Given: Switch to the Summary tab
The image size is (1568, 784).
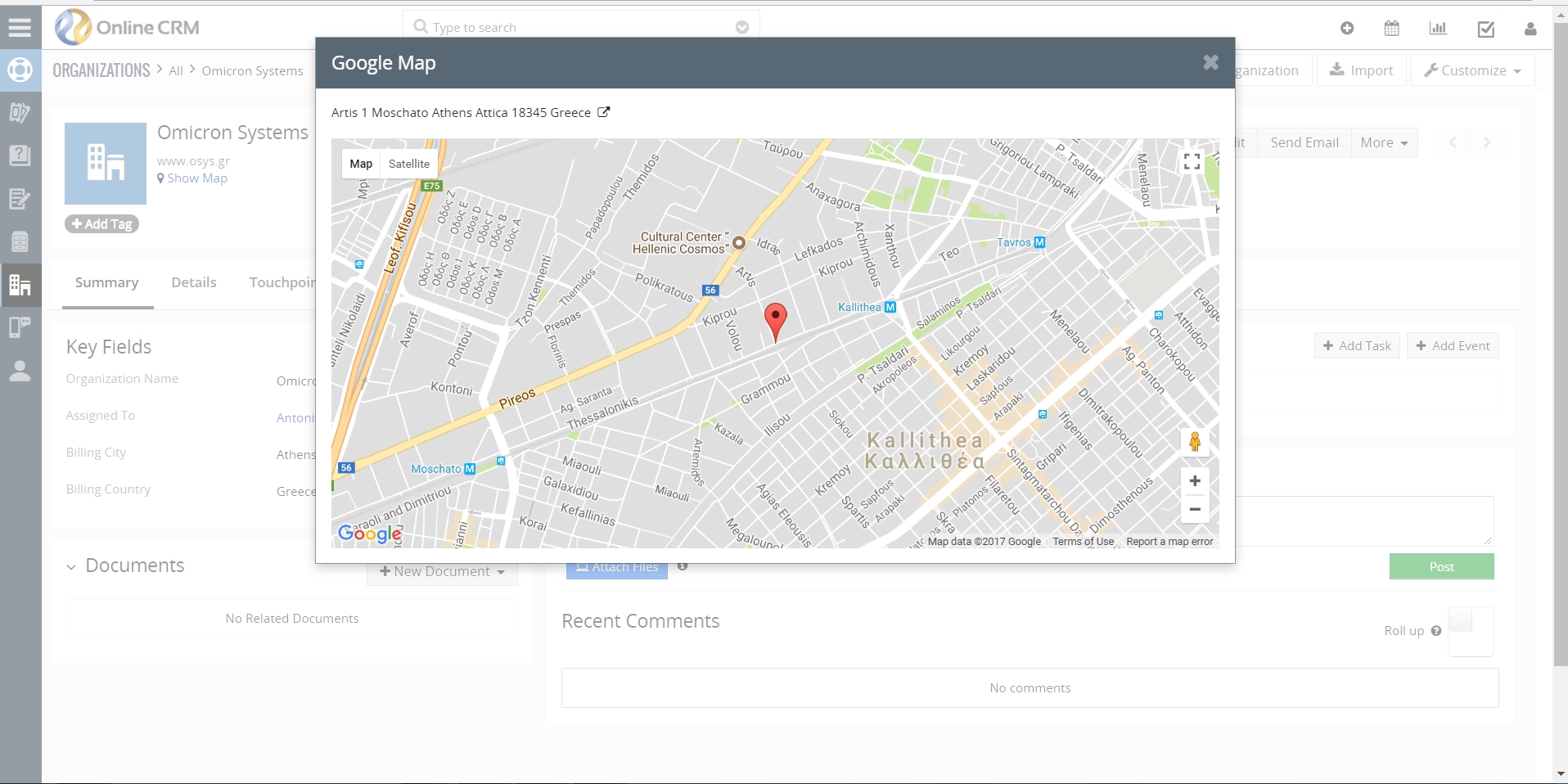Looking at the screenshot, I should 107,282.
